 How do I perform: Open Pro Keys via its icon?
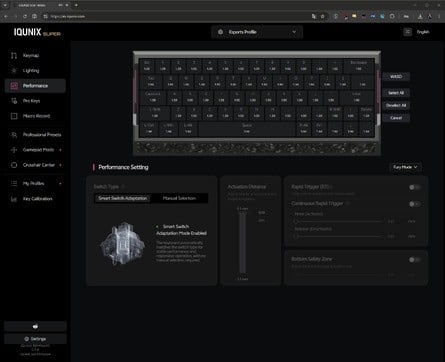click(14, 101)
